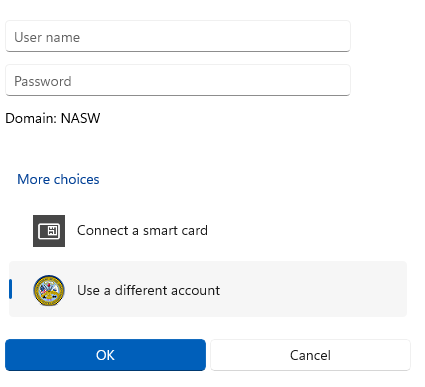This screenshot has width=425, height=387.
Task: Click the User name placeholder text
Action: click(47, 37)
